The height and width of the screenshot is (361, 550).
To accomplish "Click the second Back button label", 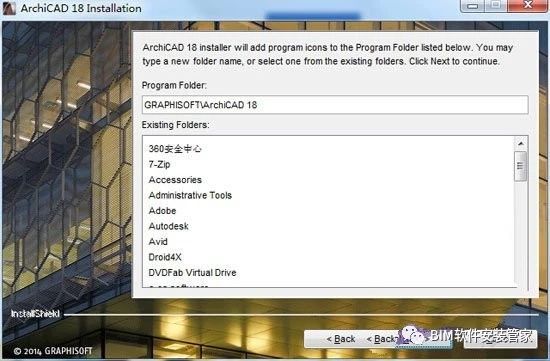I will tap(381, 339).
